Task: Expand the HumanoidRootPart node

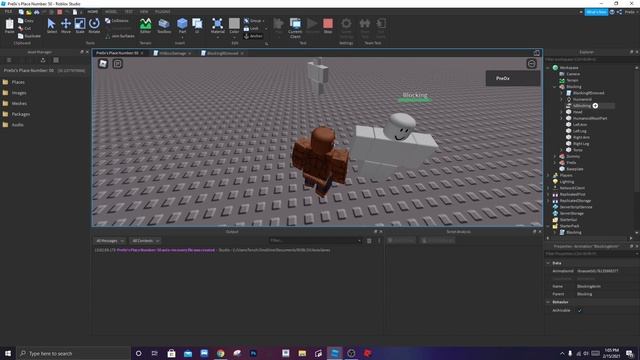Action: click(561, 118)
